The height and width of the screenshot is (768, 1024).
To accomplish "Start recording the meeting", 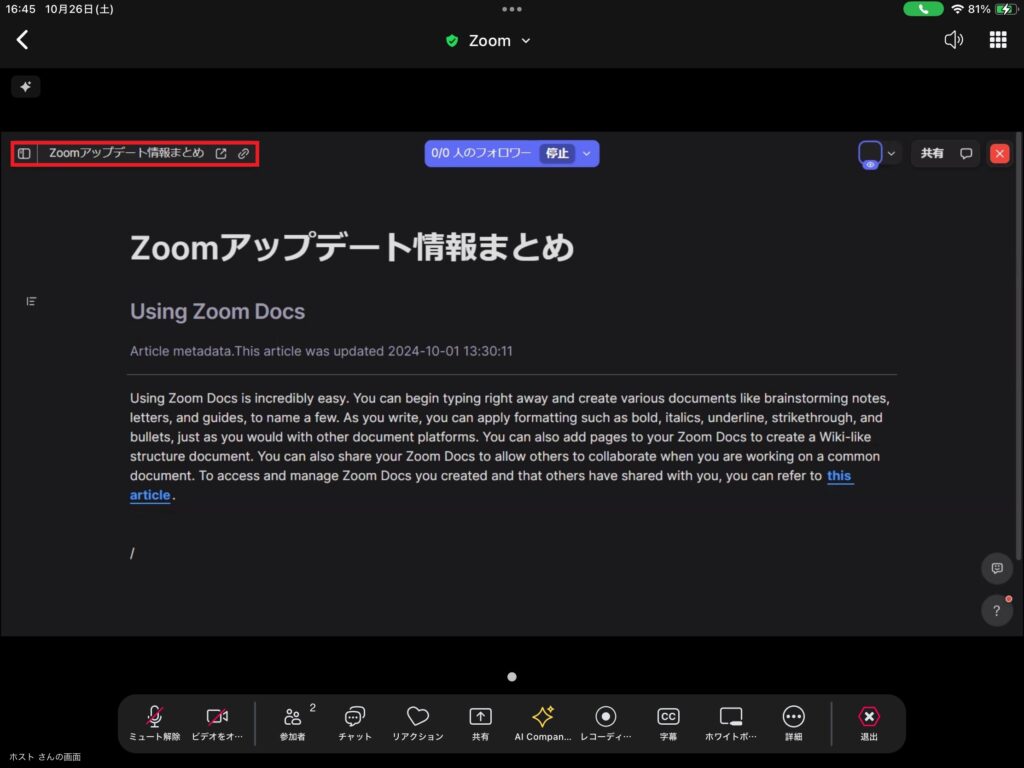I will [x=605, y=722].
